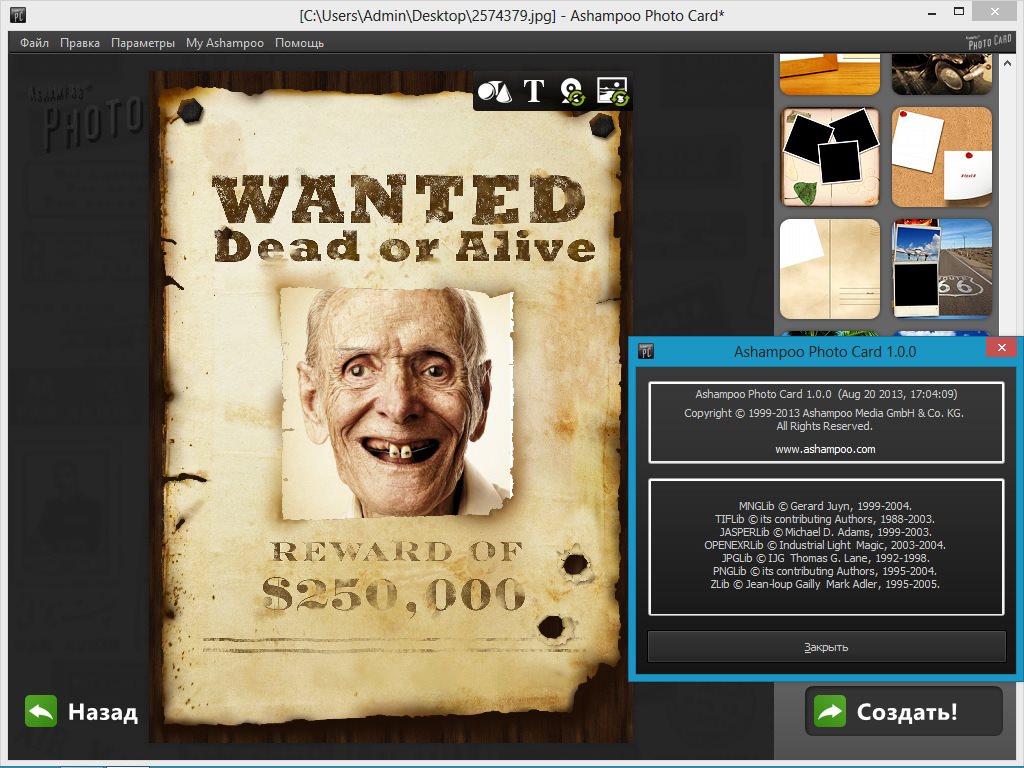
Task: Select the Text tool (T icon)
Action: click(x=534, y=91)
